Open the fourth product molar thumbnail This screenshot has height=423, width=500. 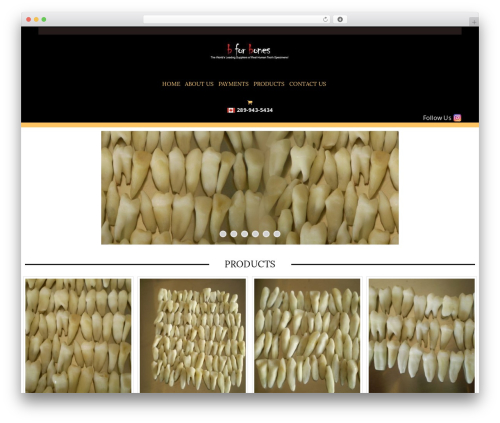[422, 336]
